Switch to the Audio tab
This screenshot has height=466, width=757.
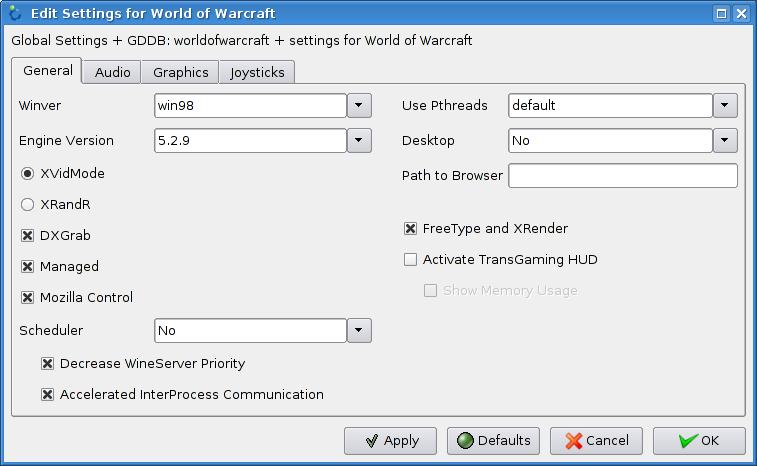point(112,72)
